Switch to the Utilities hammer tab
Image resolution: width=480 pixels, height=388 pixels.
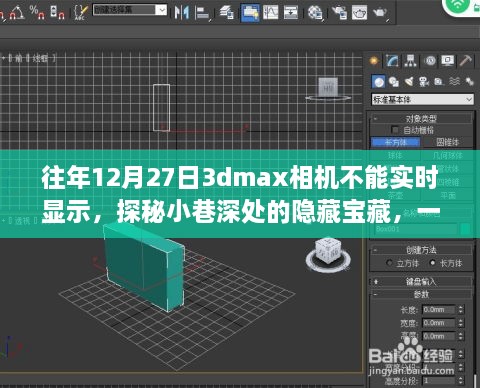point(465,61)
